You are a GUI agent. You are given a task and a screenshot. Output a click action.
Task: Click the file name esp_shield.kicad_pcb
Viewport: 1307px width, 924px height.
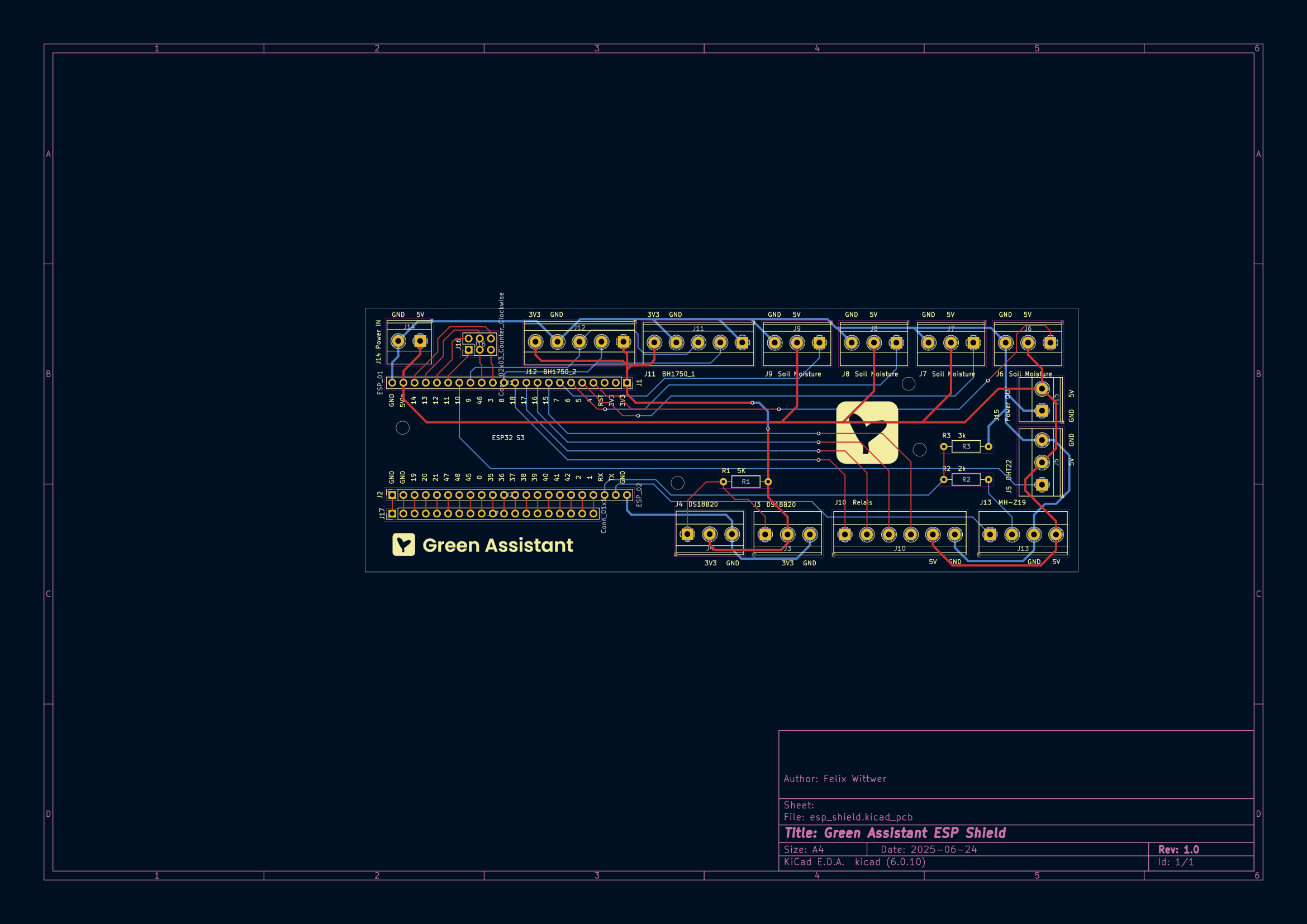pyautogui.click(x=861, y=817)
